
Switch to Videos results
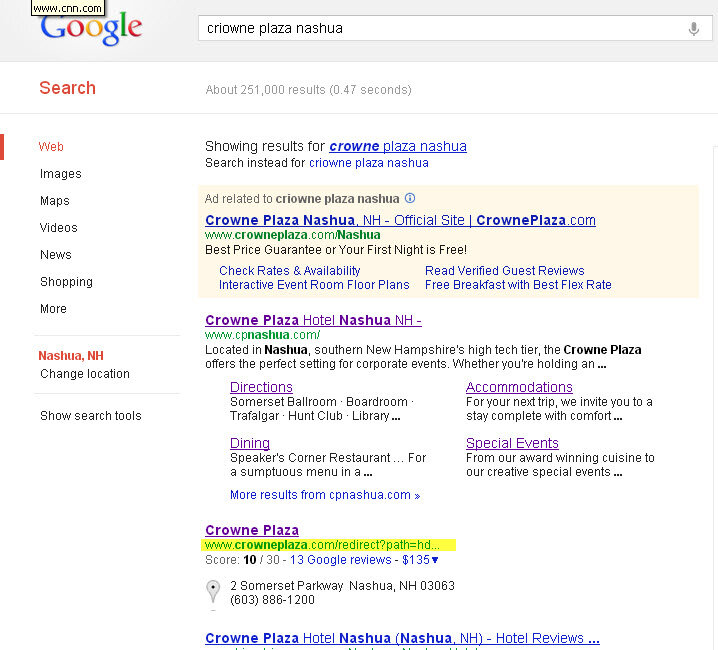59,228
